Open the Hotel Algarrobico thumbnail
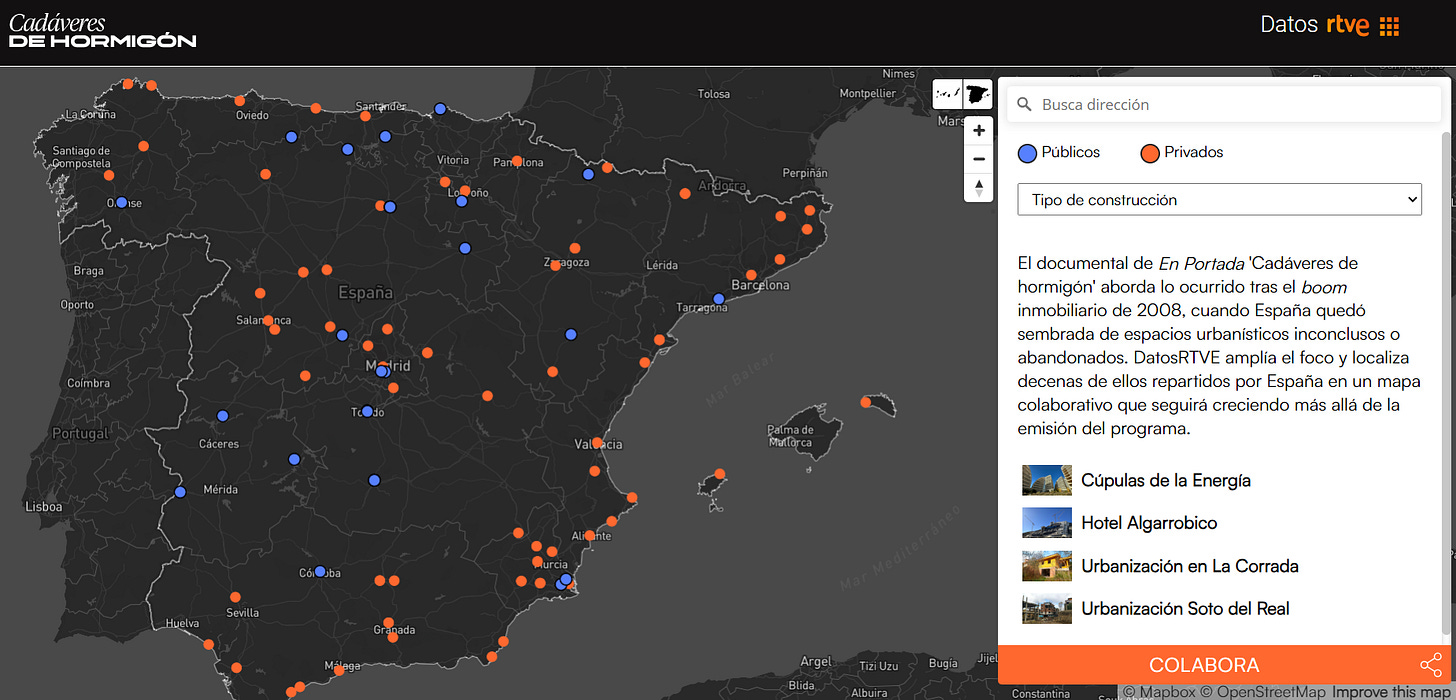 [1047, 523]
